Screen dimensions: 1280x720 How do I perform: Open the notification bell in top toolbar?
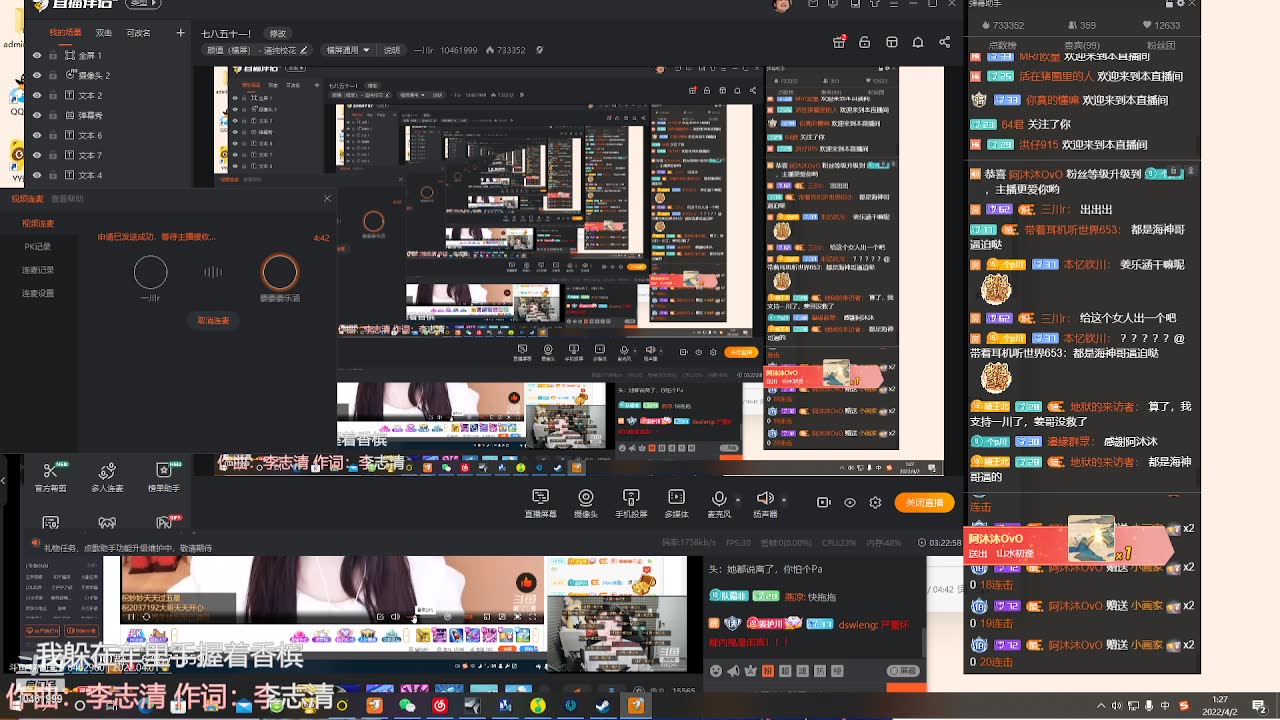click(918, 42)
